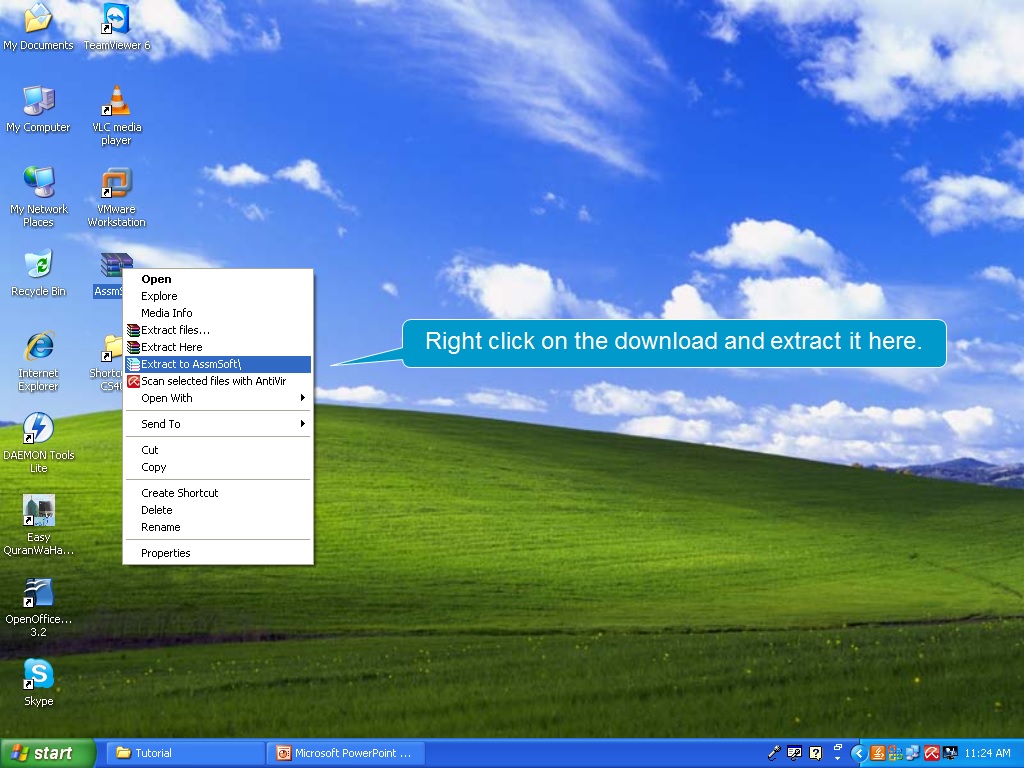Choose Copy in the context menu
This screenshot has height=768, width=1024.
point(218,467)
